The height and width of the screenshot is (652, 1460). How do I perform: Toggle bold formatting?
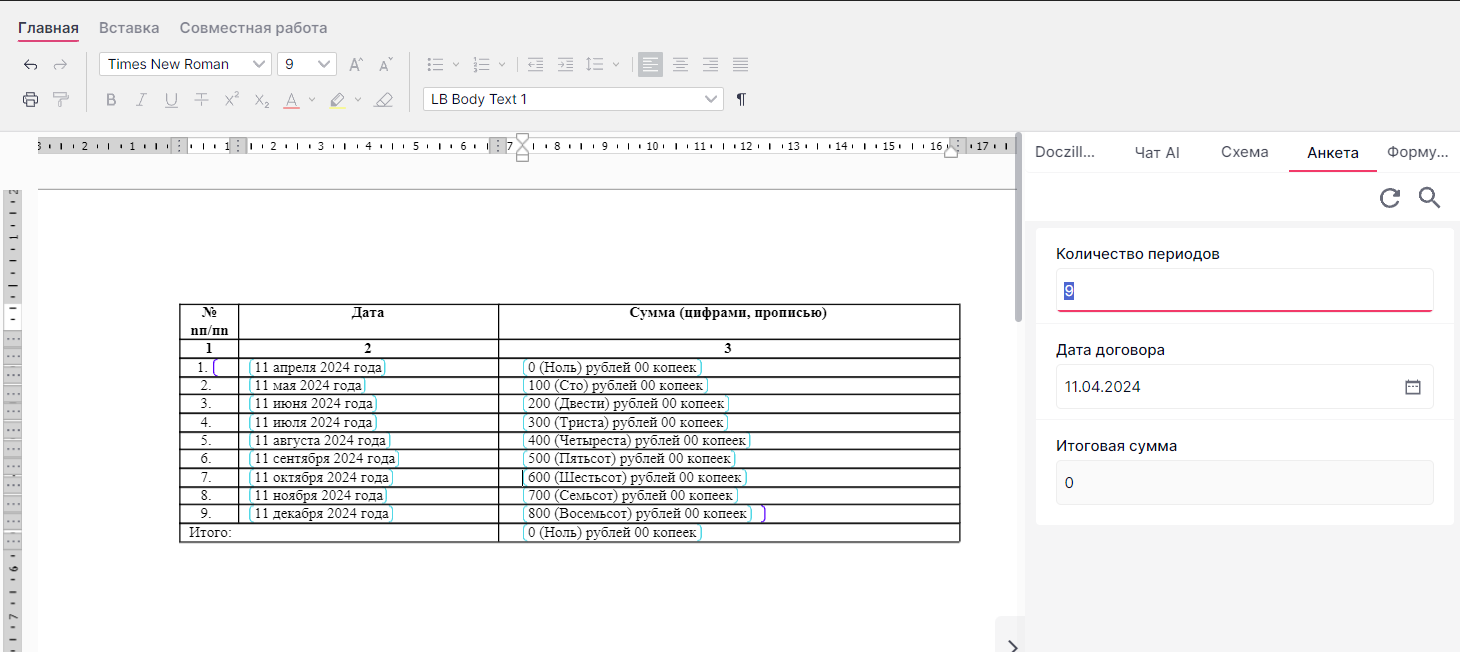tap(111, 100)
